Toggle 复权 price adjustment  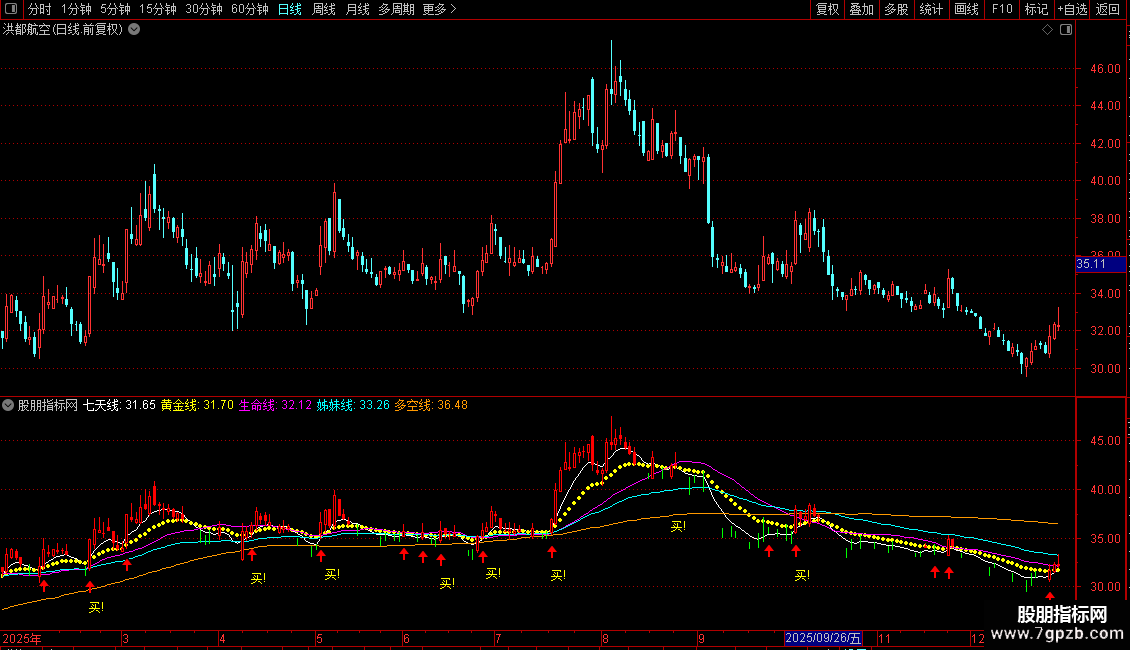(827, 10)
